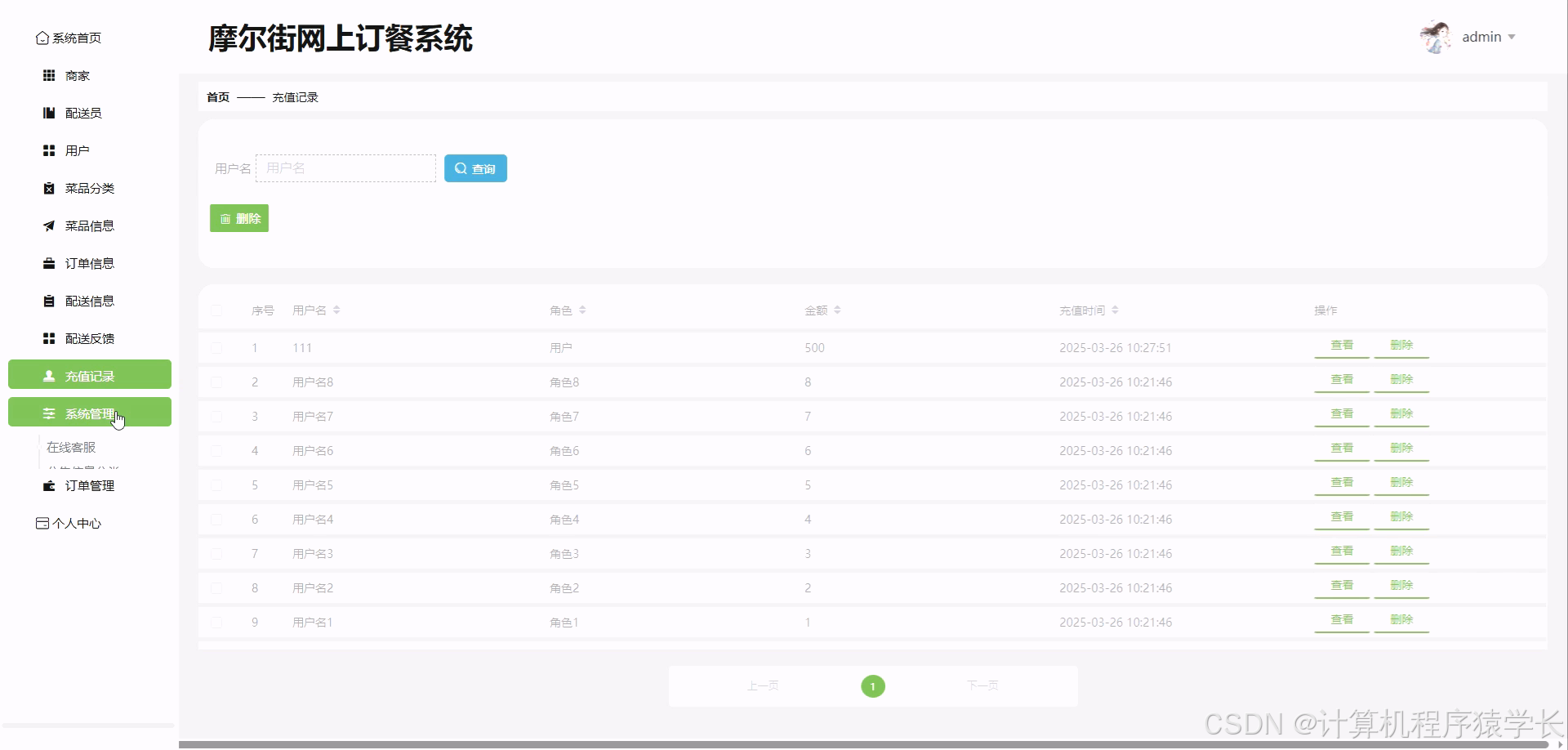Viewport: 1568px width, 750px height.
Task: Check the checkbox for 用户名3 row
Action: tap(216, 554)
